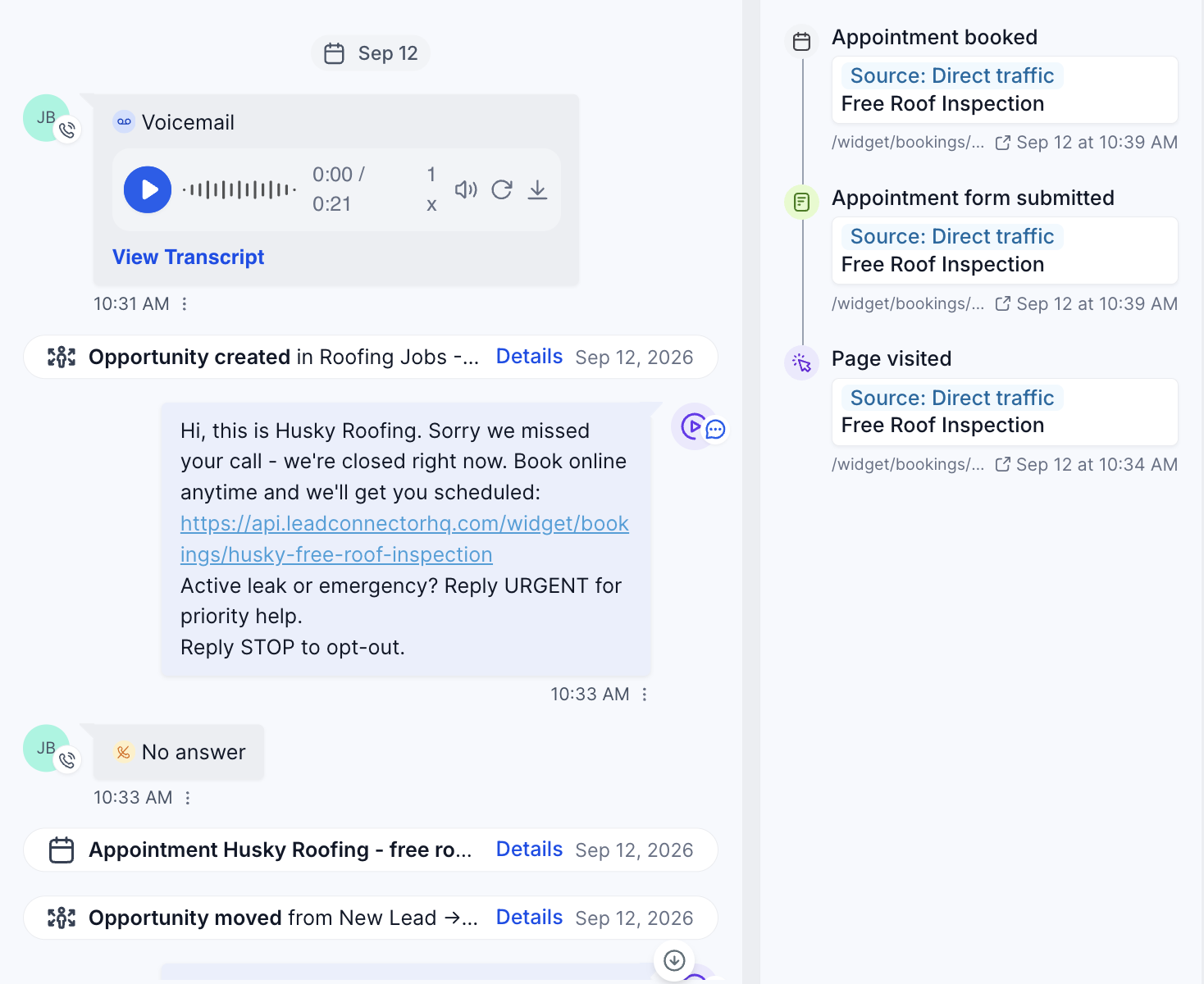Open View Transcript link

pyautogui.click(x=188, y=257)
